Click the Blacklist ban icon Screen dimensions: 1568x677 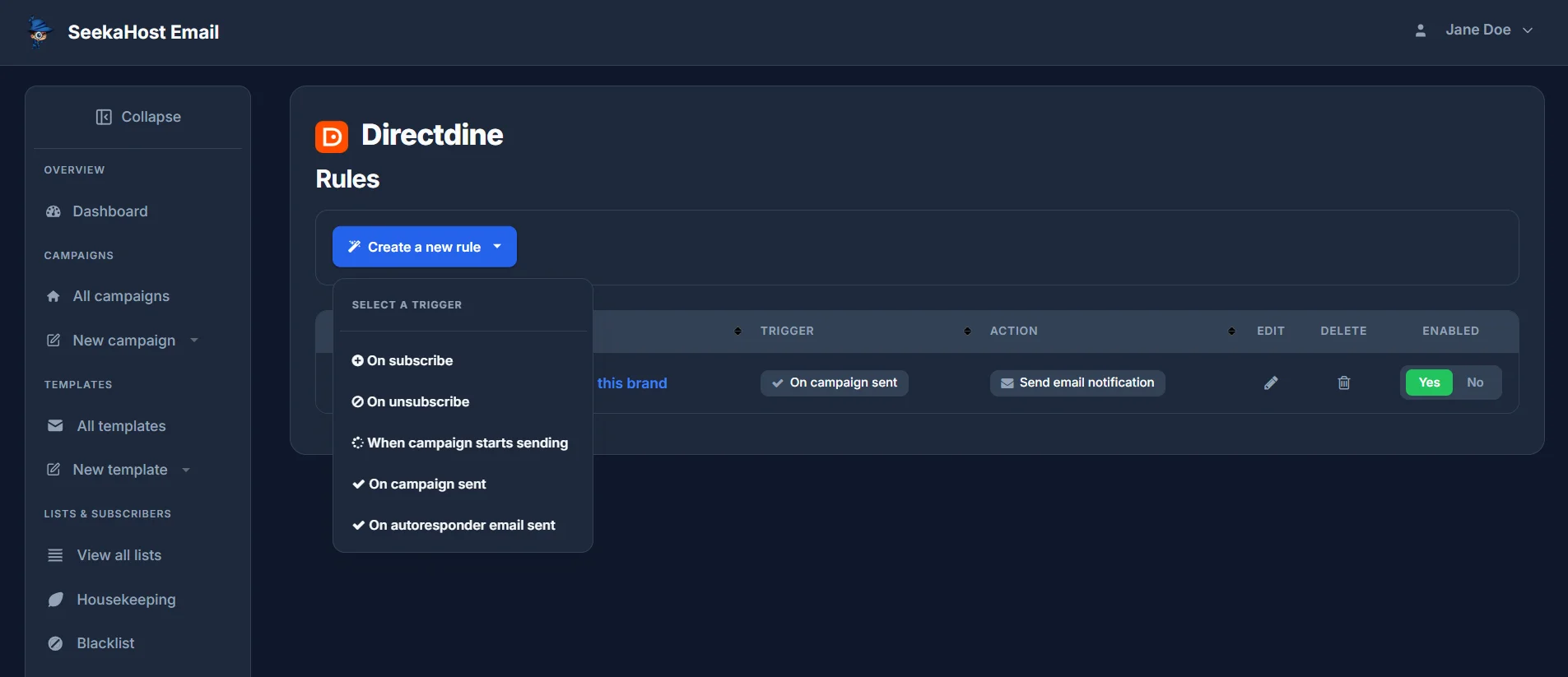pos(55,643)
